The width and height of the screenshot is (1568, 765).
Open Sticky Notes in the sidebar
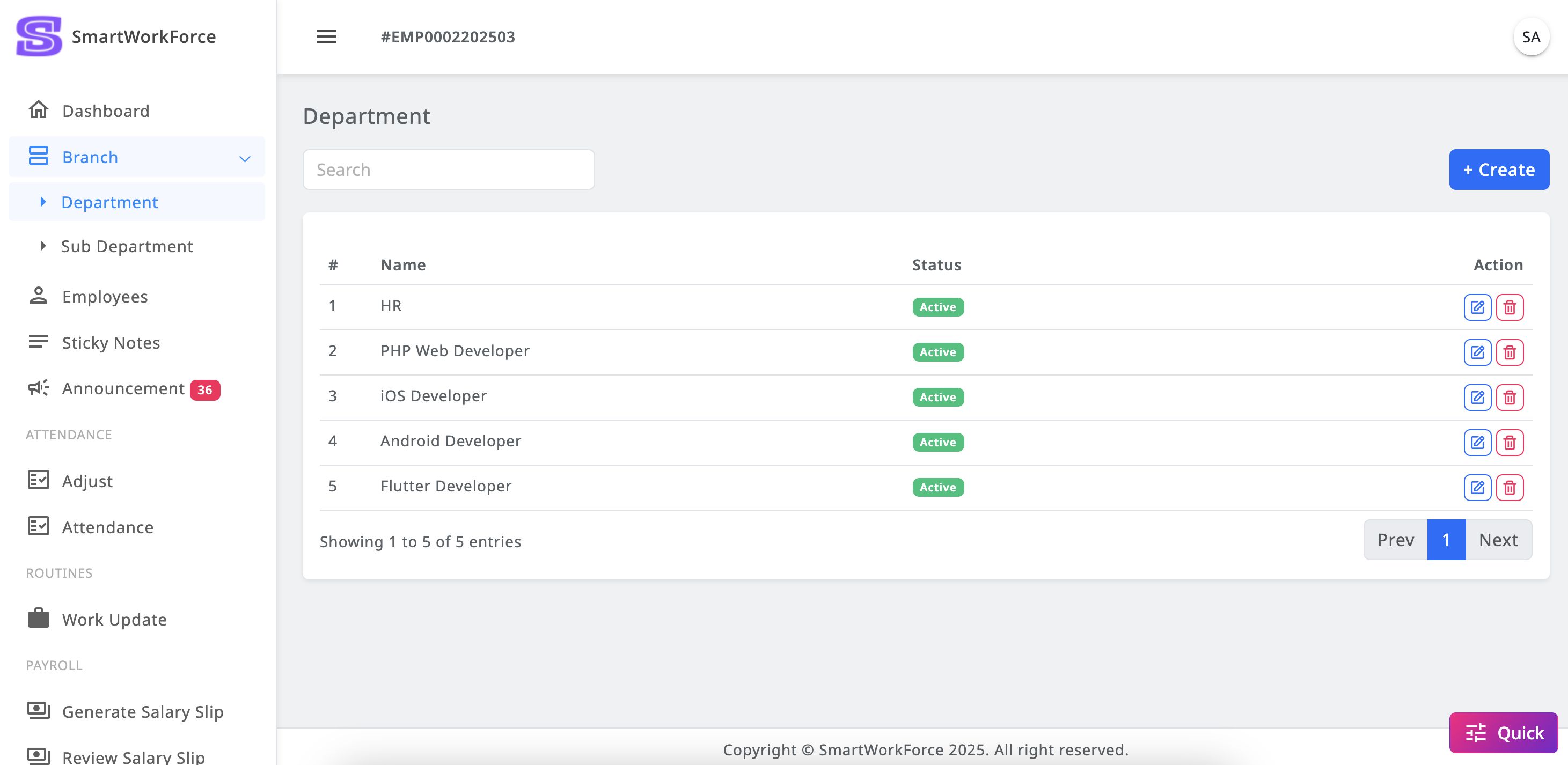coord(111,343)
